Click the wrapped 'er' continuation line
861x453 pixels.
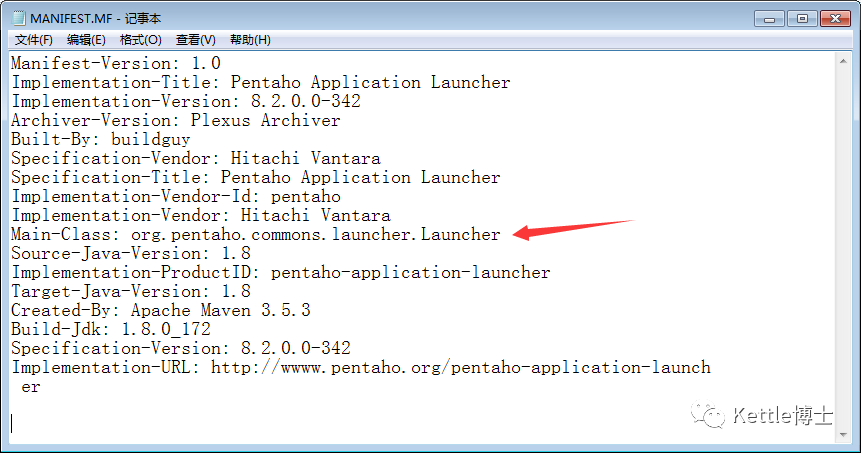31,387
